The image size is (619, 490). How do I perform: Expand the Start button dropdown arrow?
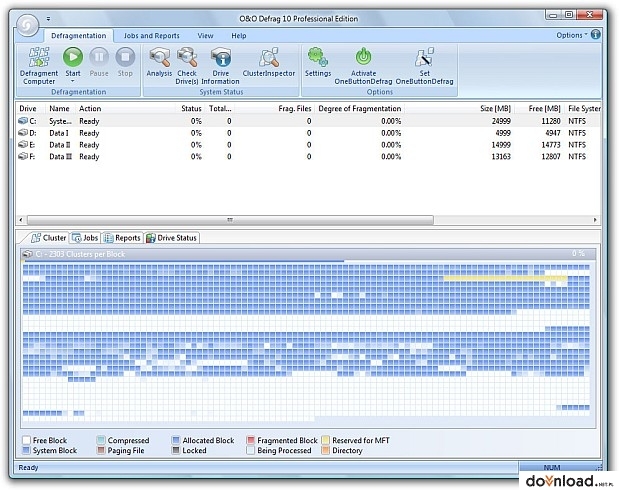73,81
